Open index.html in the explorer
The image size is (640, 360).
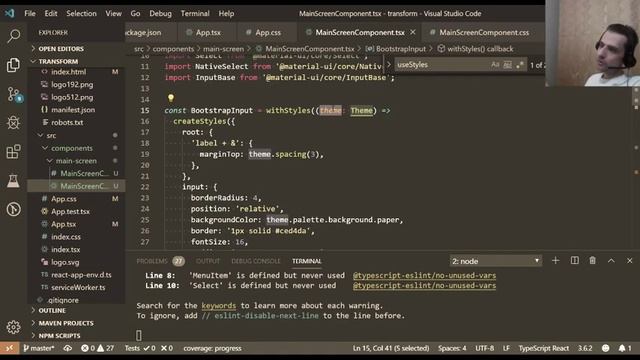pyautogui.click(x=69, y=72)
